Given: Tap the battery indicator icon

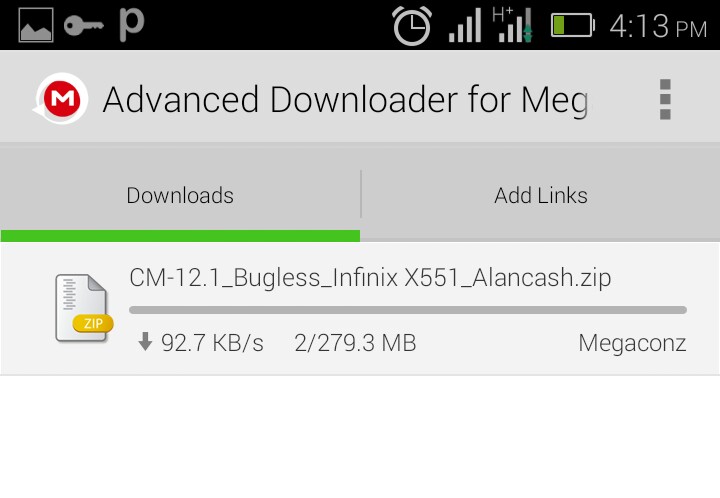Looking at the screenshot, I should 573,25.
